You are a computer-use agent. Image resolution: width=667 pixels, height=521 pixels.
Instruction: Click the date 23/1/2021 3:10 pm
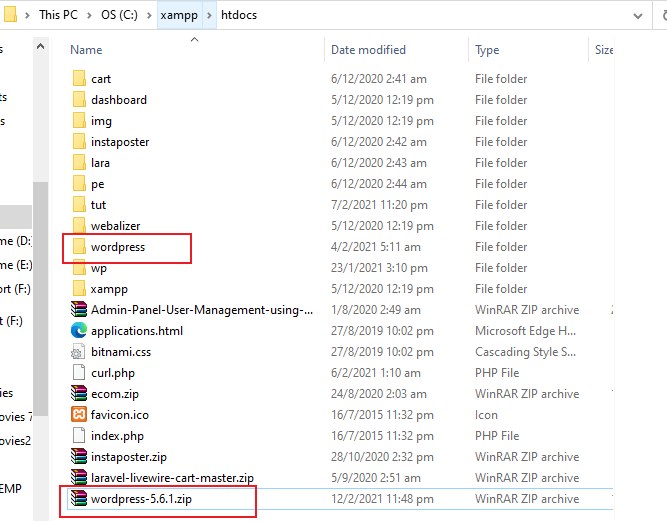(x=379, y=268)
